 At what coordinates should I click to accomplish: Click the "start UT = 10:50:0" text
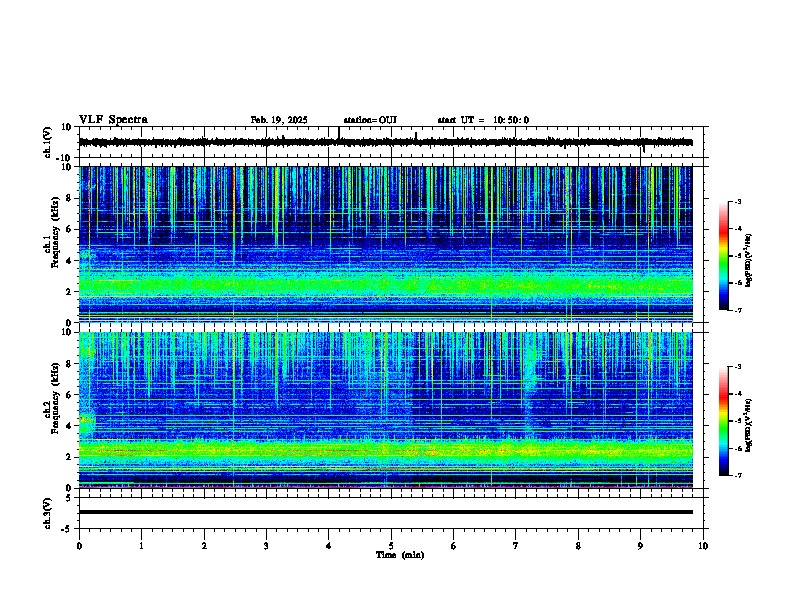(x=483, y=120)
